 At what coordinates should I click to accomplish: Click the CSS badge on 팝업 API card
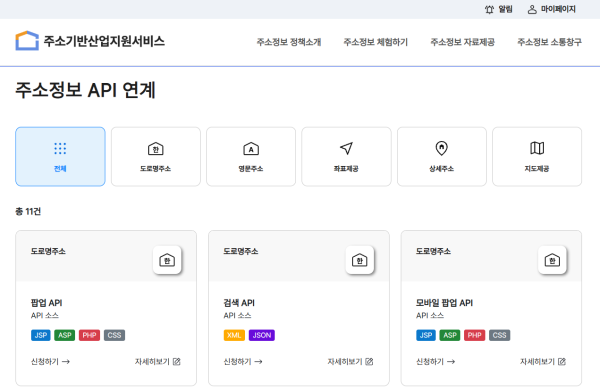(x=114, y=335)
